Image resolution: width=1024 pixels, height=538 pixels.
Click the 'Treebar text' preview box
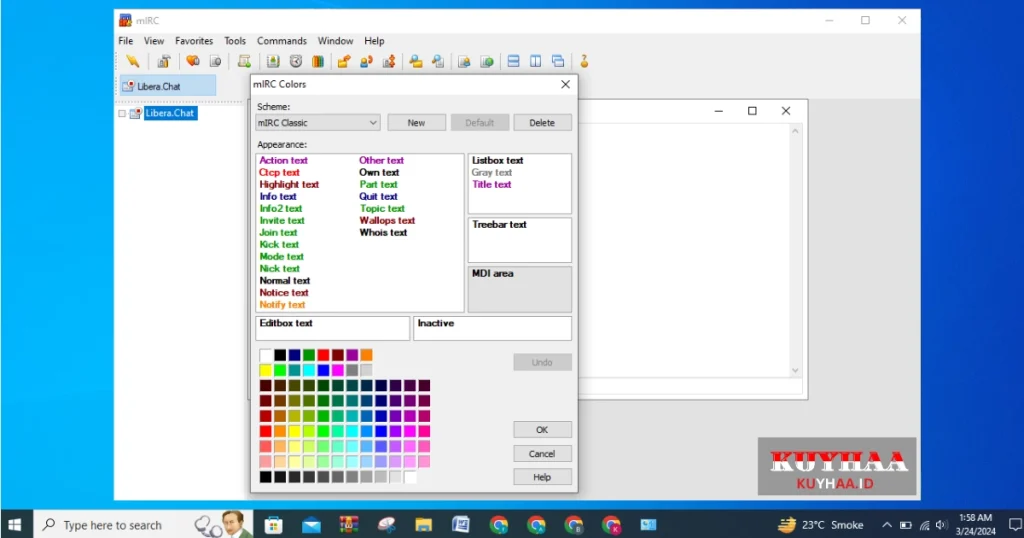pyautogui.click(x=520, y=240)
